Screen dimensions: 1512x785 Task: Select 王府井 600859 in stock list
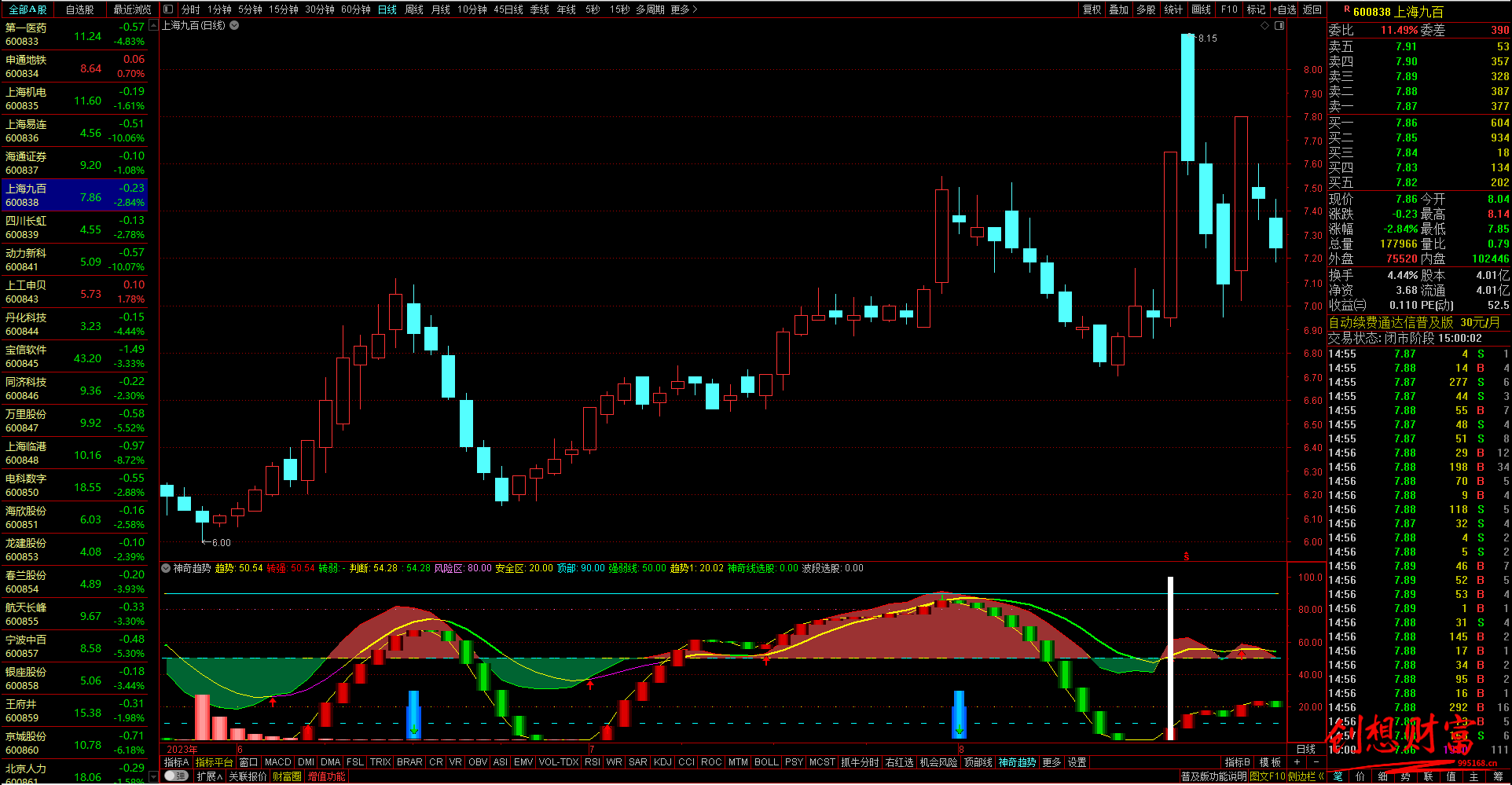click(75, 710)
